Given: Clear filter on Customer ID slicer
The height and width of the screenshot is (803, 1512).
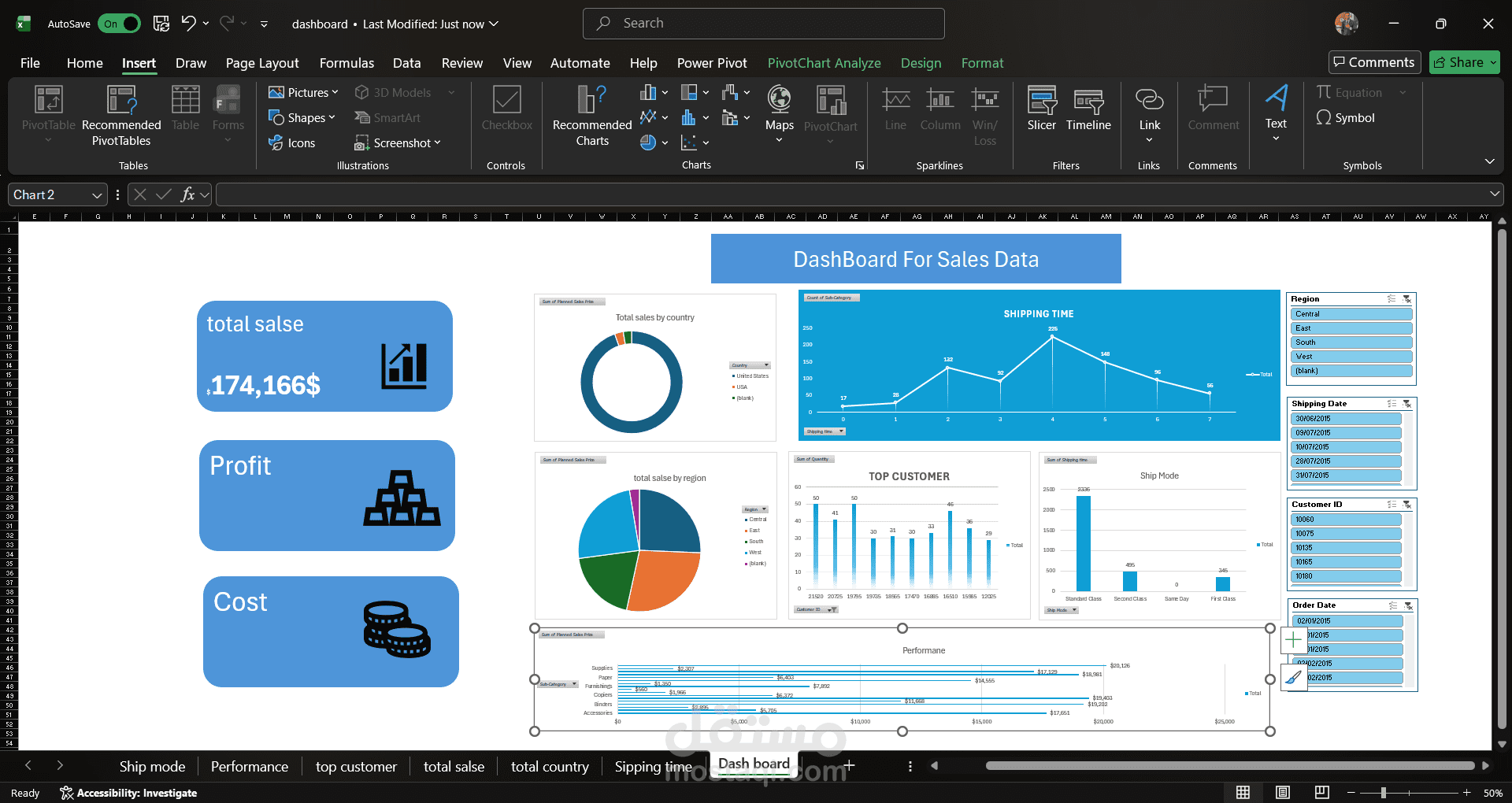Looking at the screenshot, I should coord(1406,505).
